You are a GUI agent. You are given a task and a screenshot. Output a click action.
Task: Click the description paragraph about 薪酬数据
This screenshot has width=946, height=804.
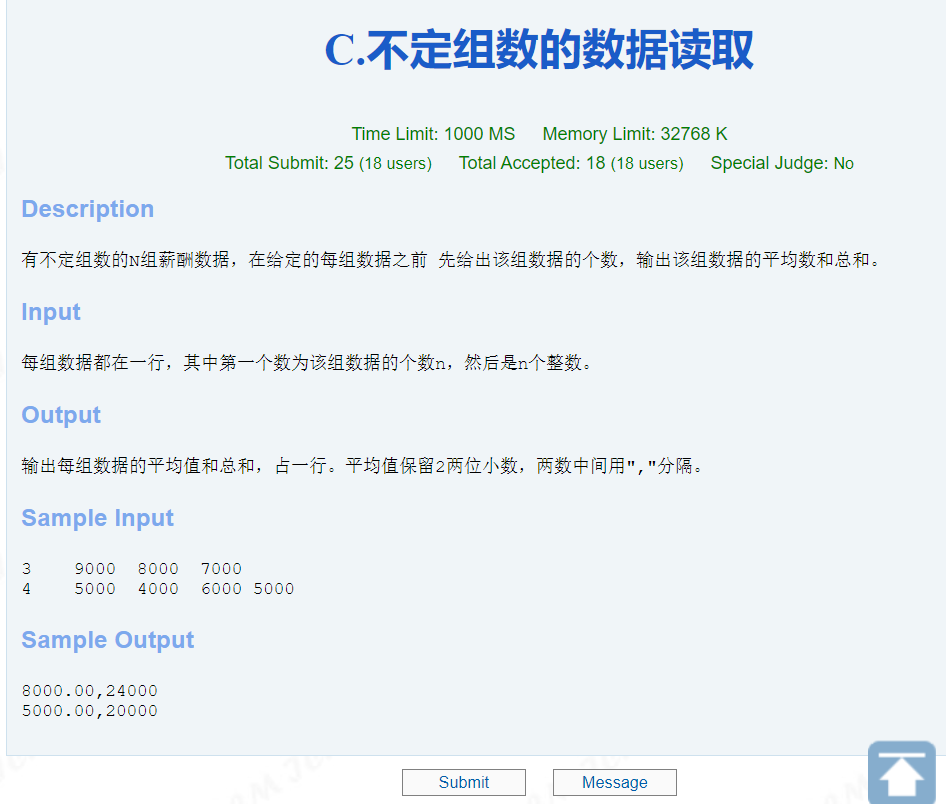451,259
